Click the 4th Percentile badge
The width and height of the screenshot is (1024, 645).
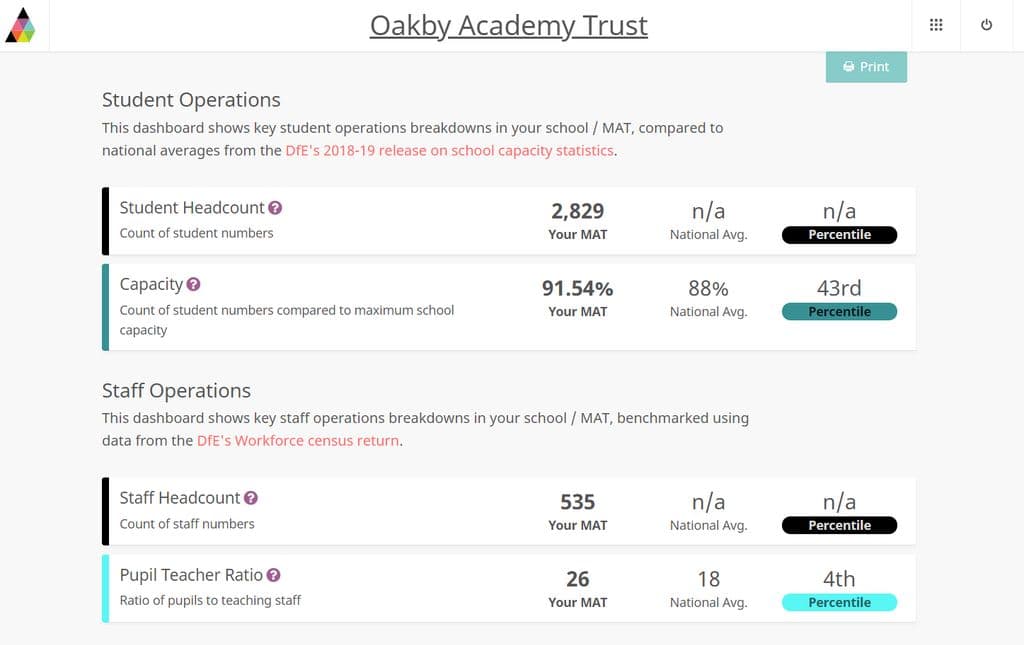tap(839, 602)
